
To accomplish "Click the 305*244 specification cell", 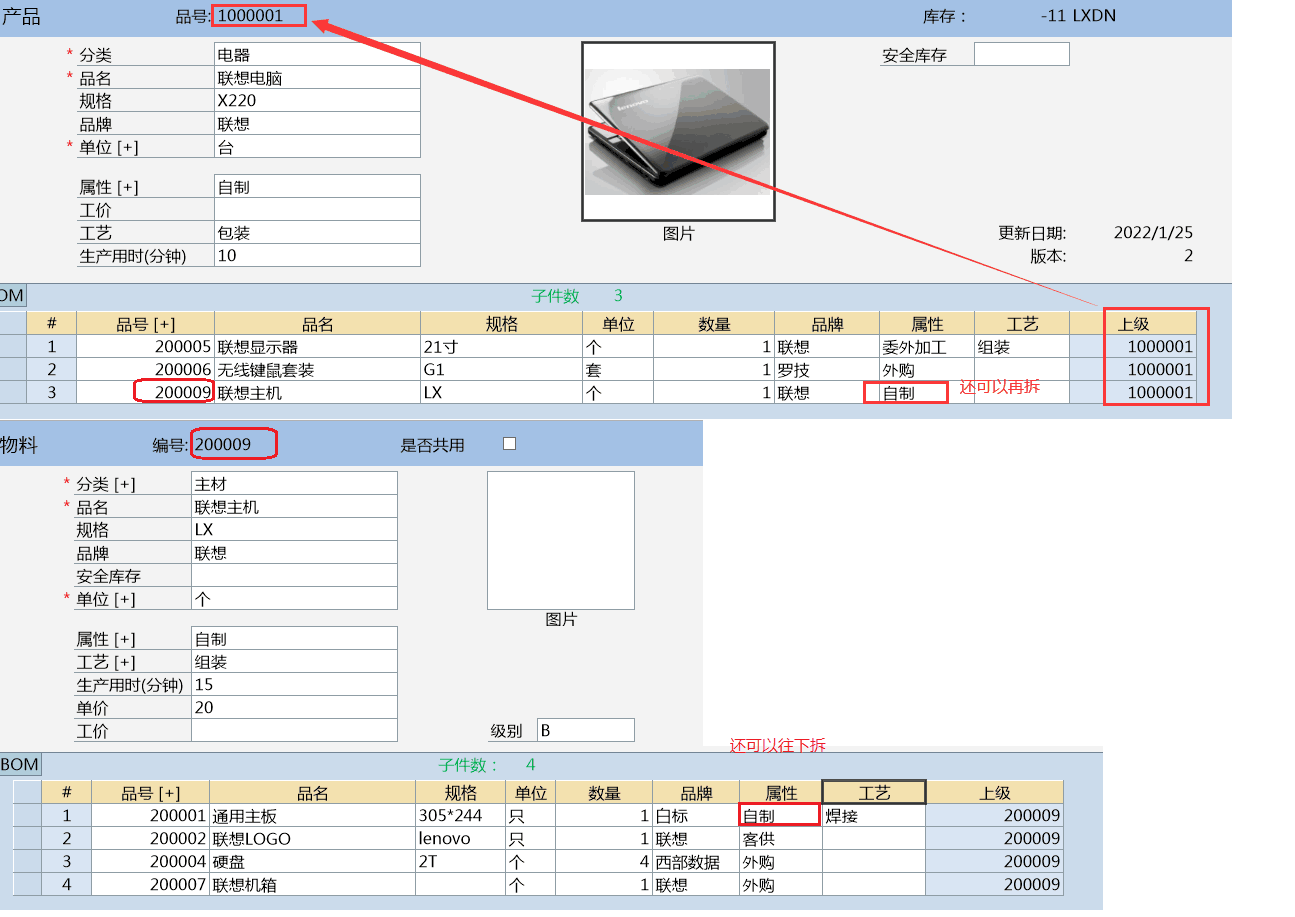I will pos(460,816).
